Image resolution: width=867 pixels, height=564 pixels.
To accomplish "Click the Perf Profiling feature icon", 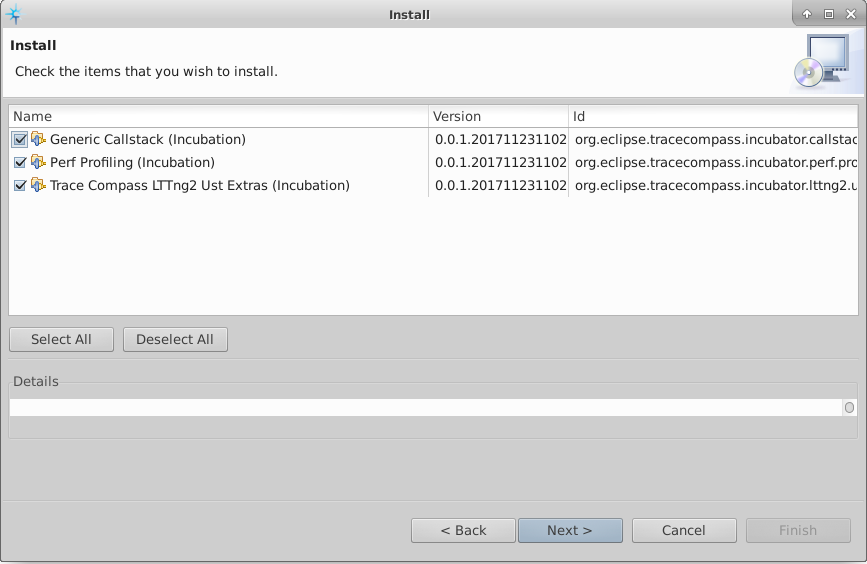I will pyautogui.click(x=38, y=162).
